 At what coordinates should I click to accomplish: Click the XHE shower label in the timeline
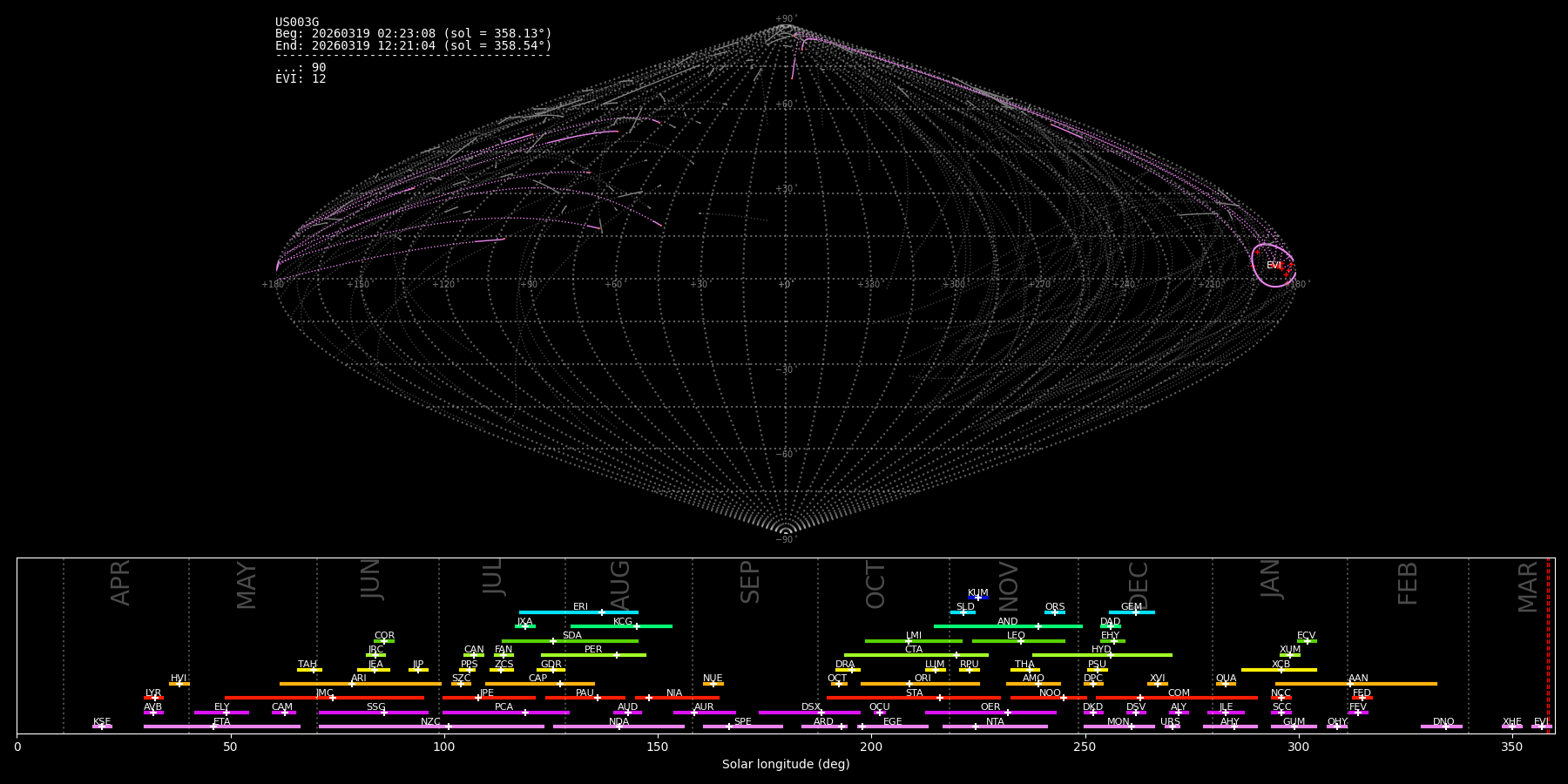(1512, 722)
